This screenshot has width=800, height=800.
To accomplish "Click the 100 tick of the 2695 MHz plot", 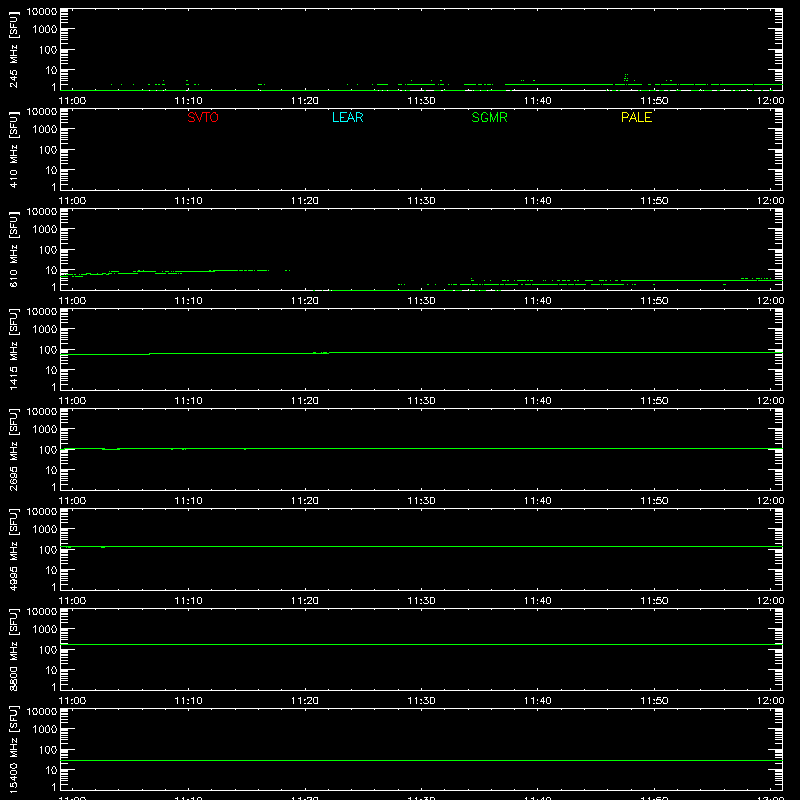I will click(48, 450).
